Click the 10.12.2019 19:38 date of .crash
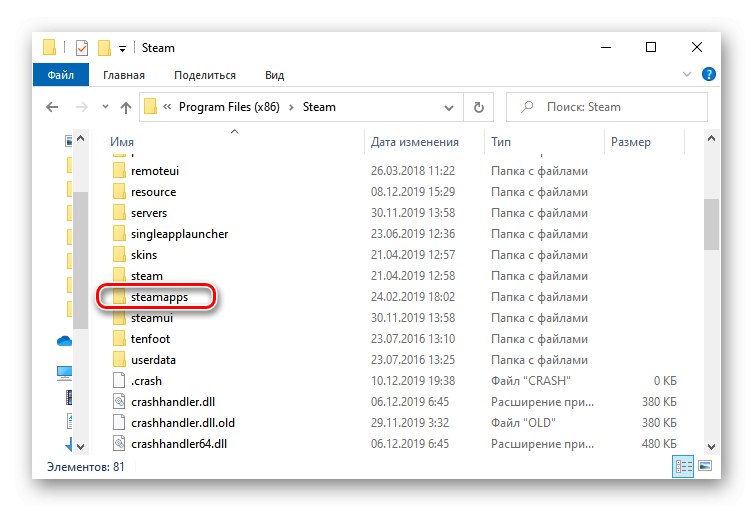The width and height of the screenshot is (753, 511). click(x=413, y=381)
